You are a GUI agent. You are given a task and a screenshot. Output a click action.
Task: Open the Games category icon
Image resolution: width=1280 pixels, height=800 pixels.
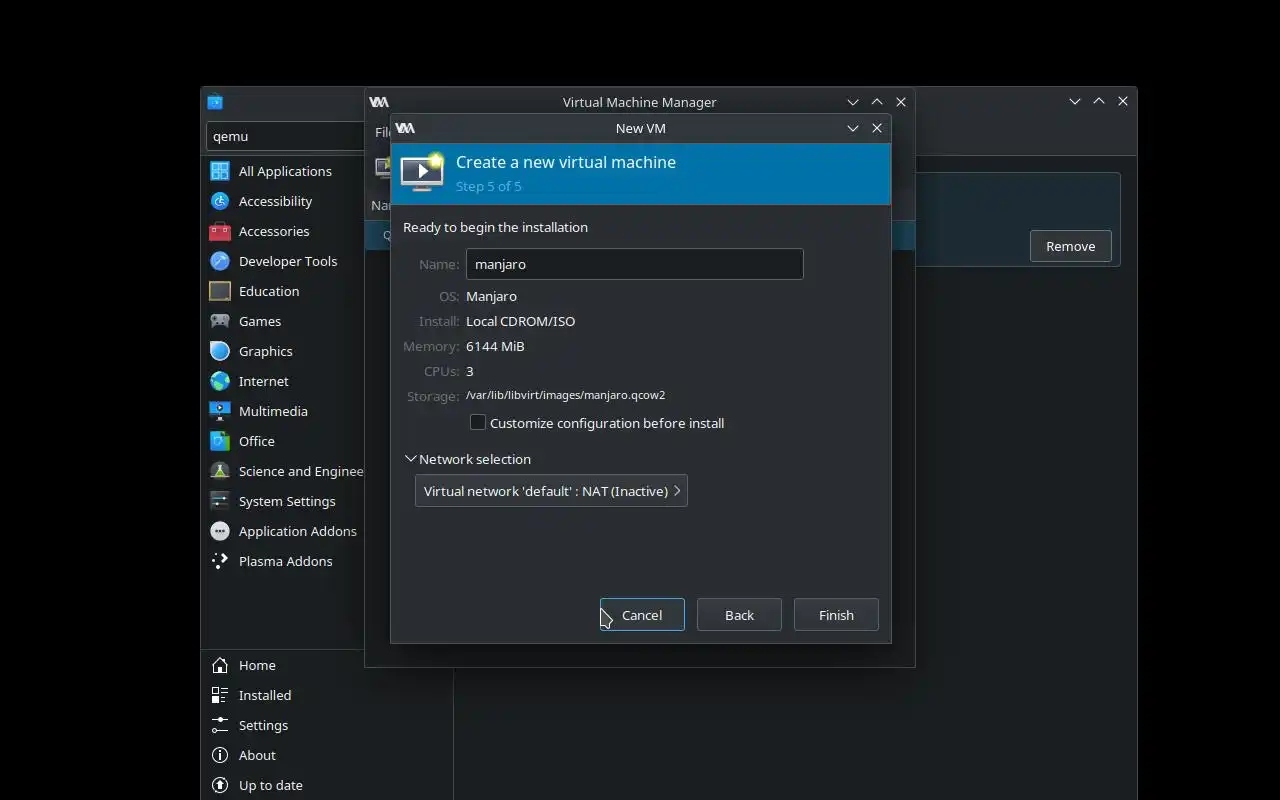pos(220,321)
